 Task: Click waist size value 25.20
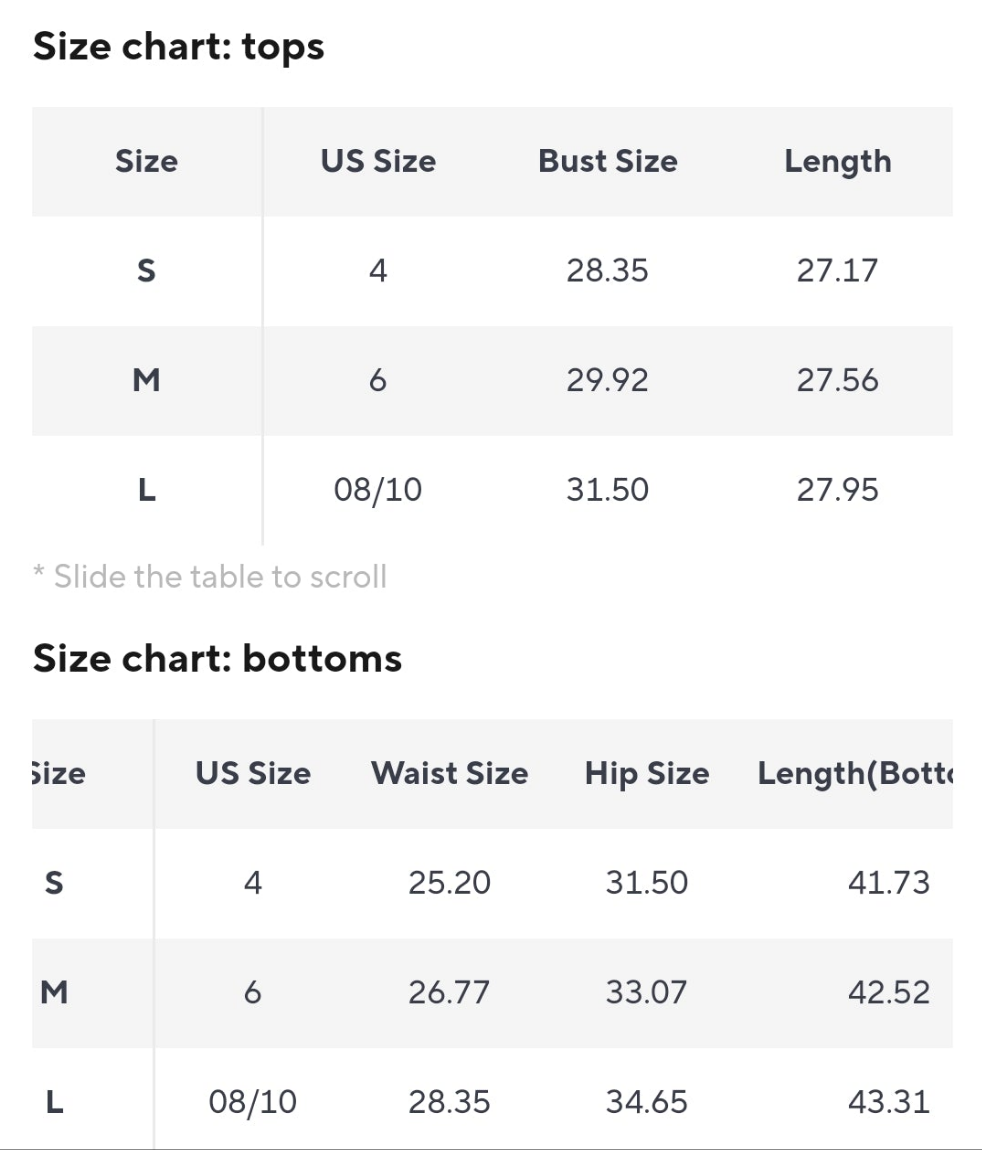click(x=449, y=883)
